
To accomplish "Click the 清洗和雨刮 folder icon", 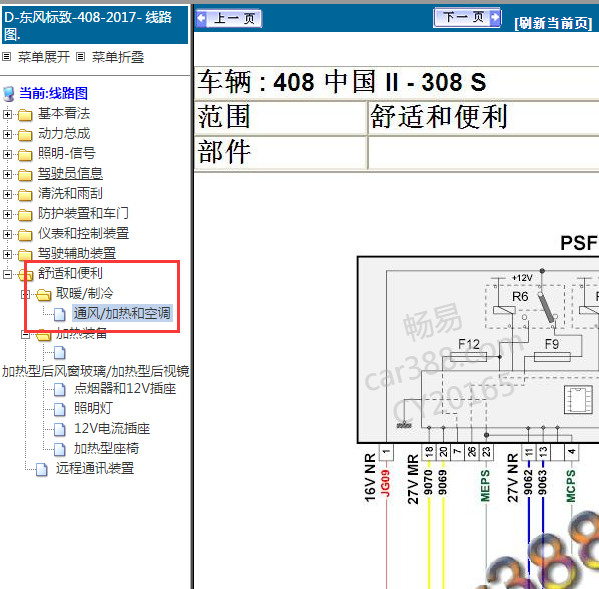I will tap(25, 195).
